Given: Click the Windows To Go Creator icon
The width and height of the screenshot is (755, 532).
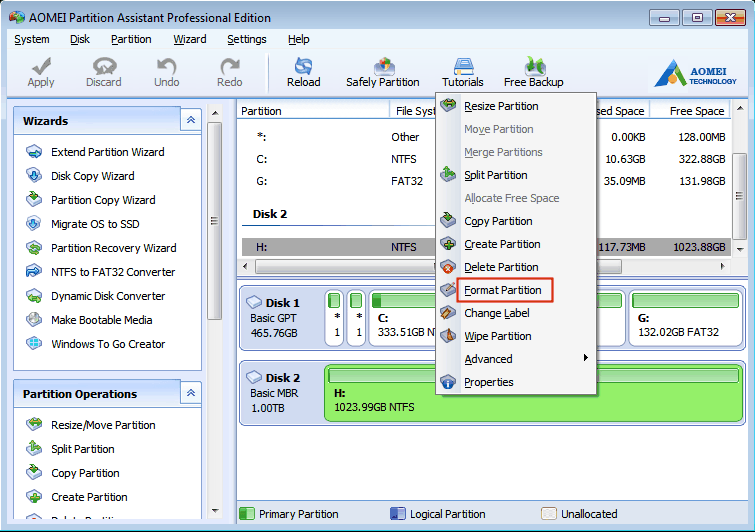Looking at the screenshot, I should tap(34, 343).
